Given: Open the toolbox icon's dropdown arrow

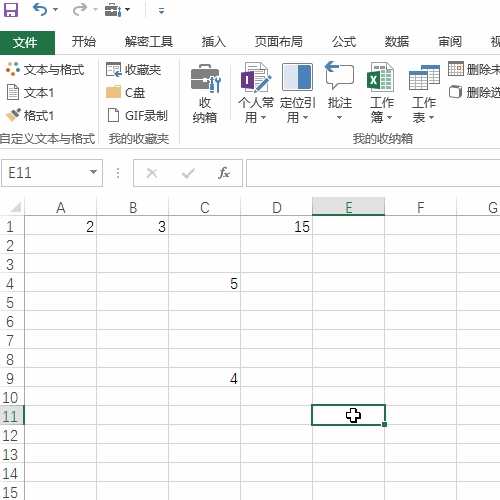Looking at the screenshot, I should (x=127, y=10).
